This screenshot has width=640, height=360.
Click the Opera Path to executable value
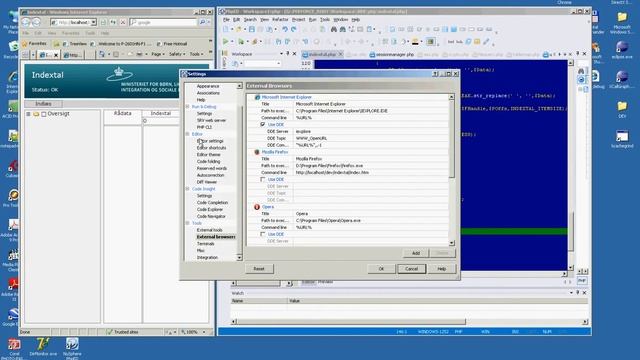pos(371,220)
